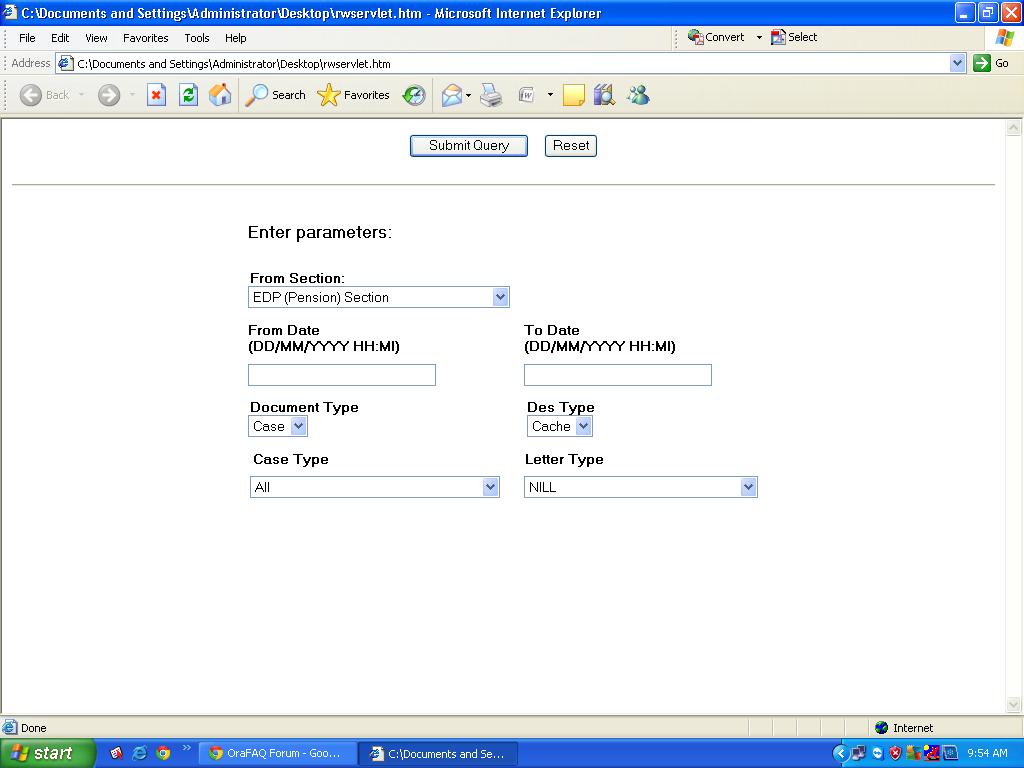Image resolution: width=1024 pixels, height=768 pixels.
Task: Open the Research toolbar icon
Action: pyautogui.click(x=603, y=95)
